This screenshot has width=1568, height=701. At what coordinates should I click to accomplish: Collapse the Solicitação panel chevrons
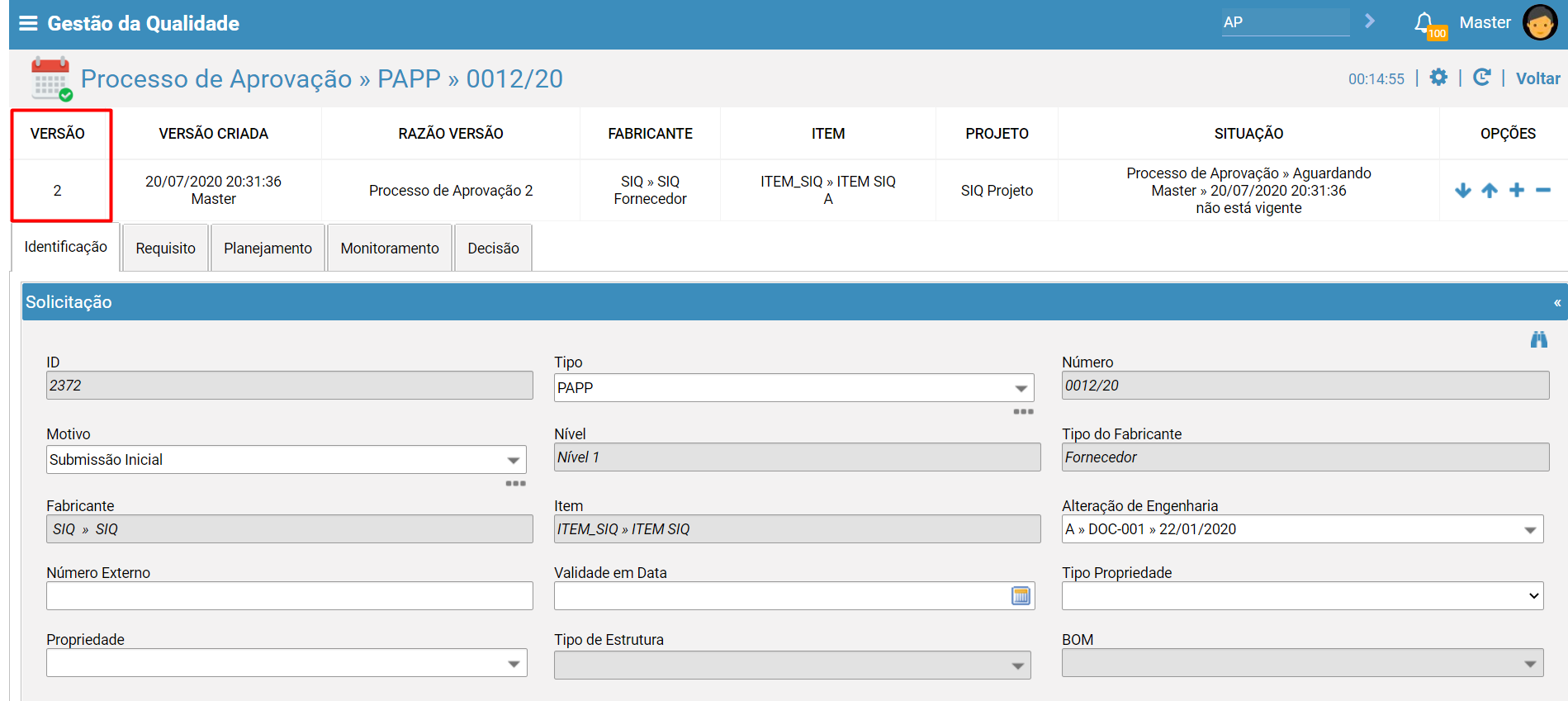[x=1557, y=303]
